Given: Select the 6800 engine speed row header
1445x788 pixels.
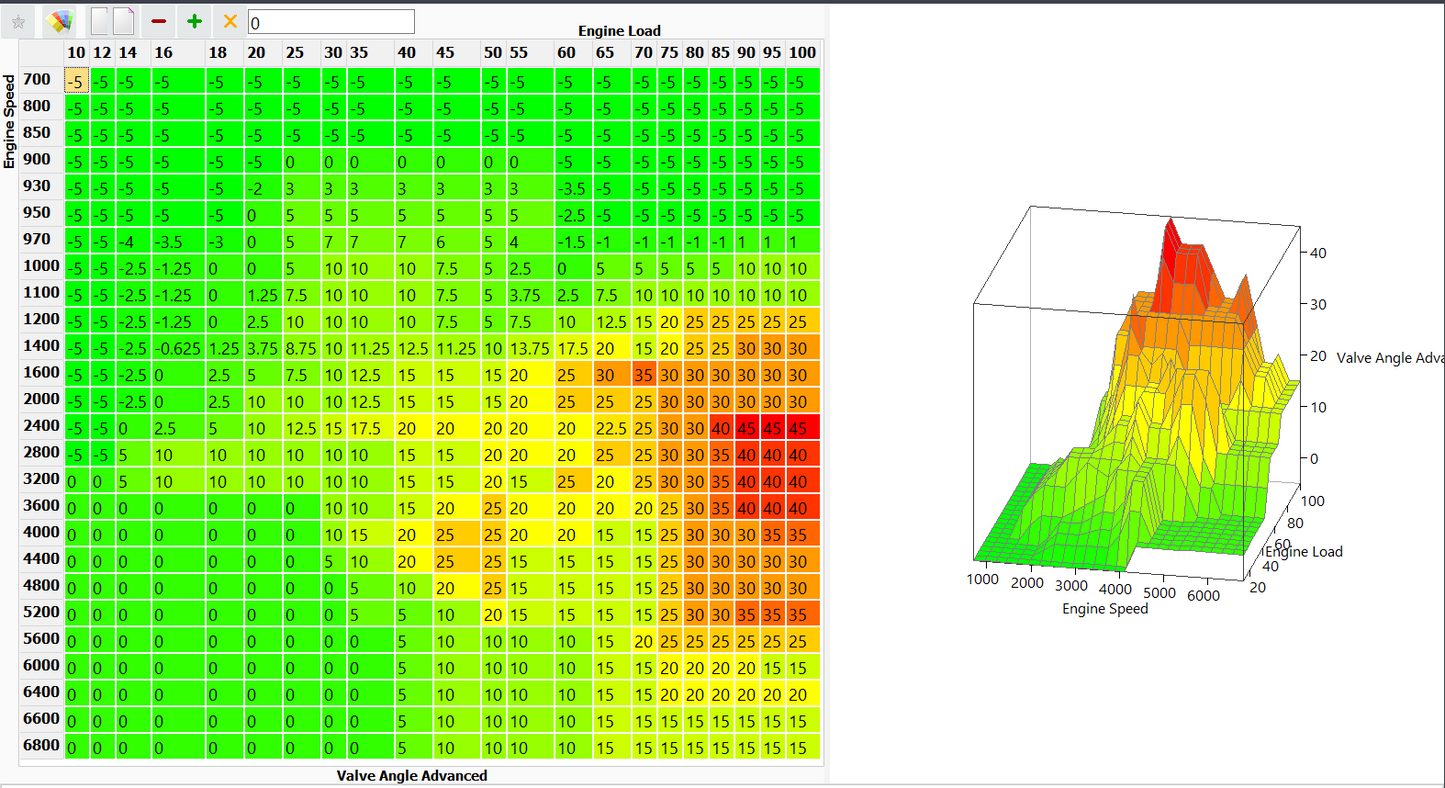Looking at the screenshot, I should tap(42, 746).
